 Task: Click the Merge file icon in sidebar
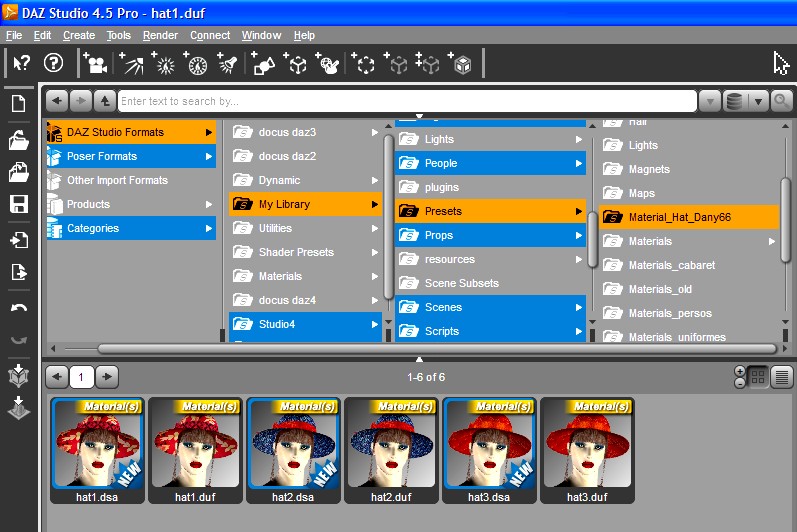pos(19,172)
